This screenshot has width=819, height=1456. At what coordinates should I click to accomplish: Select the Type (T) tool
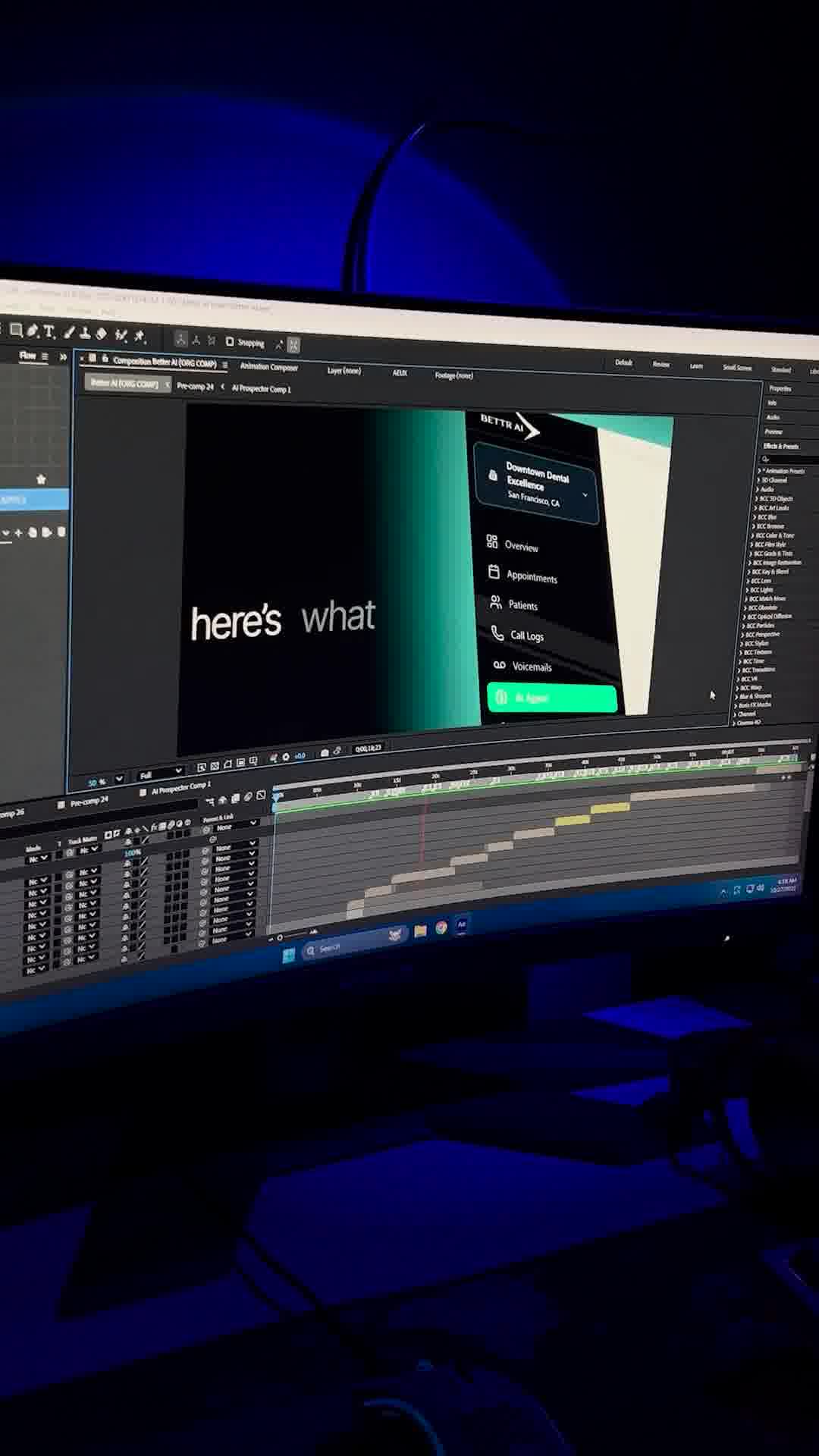coord(49,331)
